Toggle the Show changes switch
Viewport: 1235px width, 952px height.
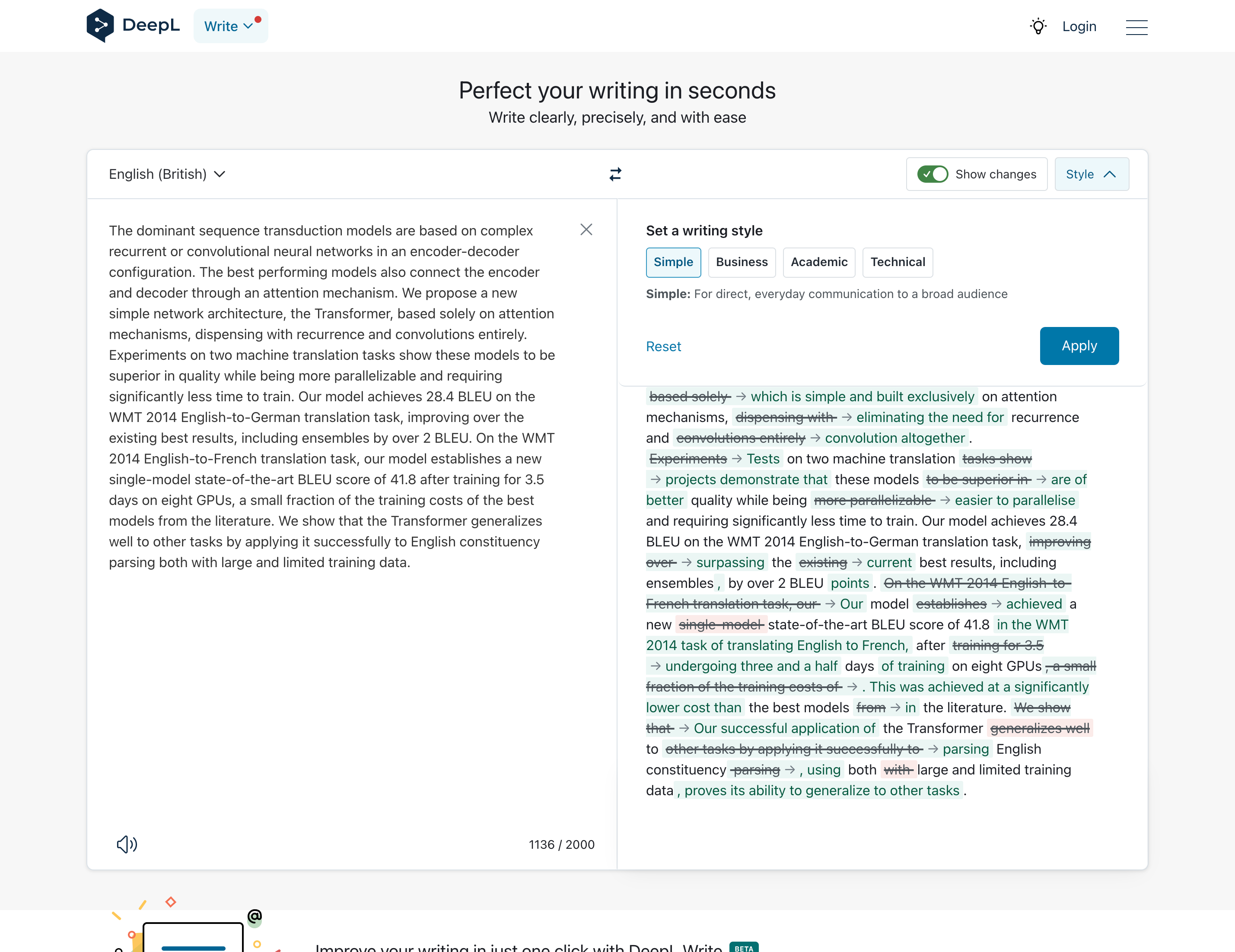(932, 174)
